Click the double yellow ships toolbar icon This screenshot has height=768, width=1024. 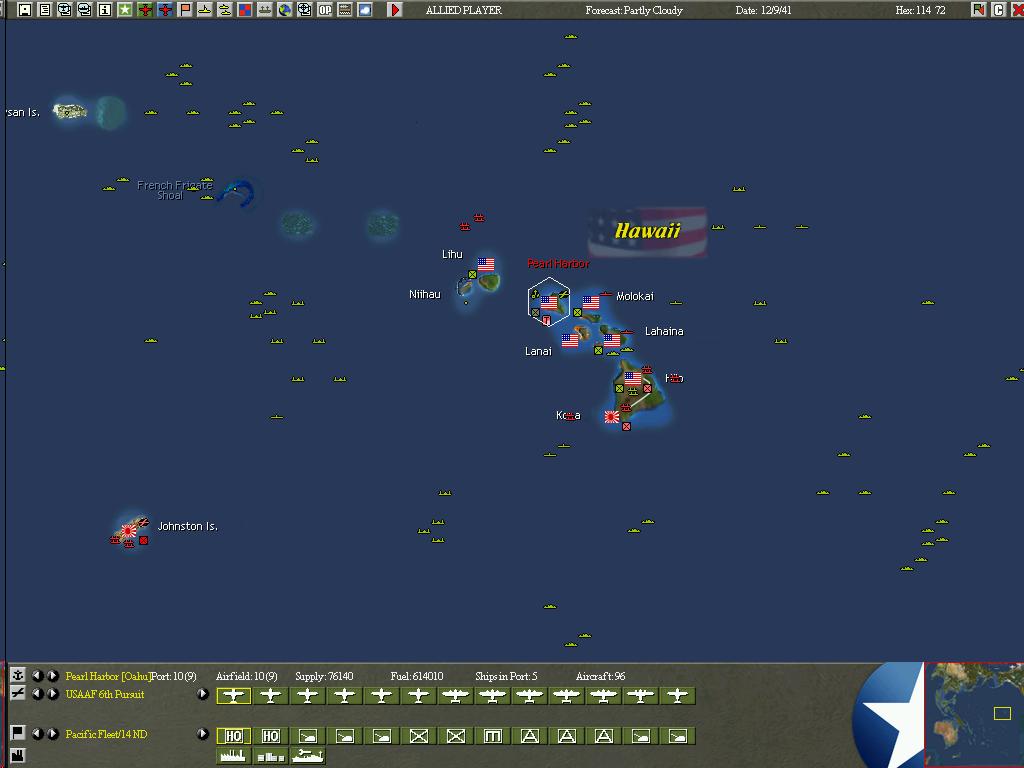pyautogui.click(x=225, y=10)
